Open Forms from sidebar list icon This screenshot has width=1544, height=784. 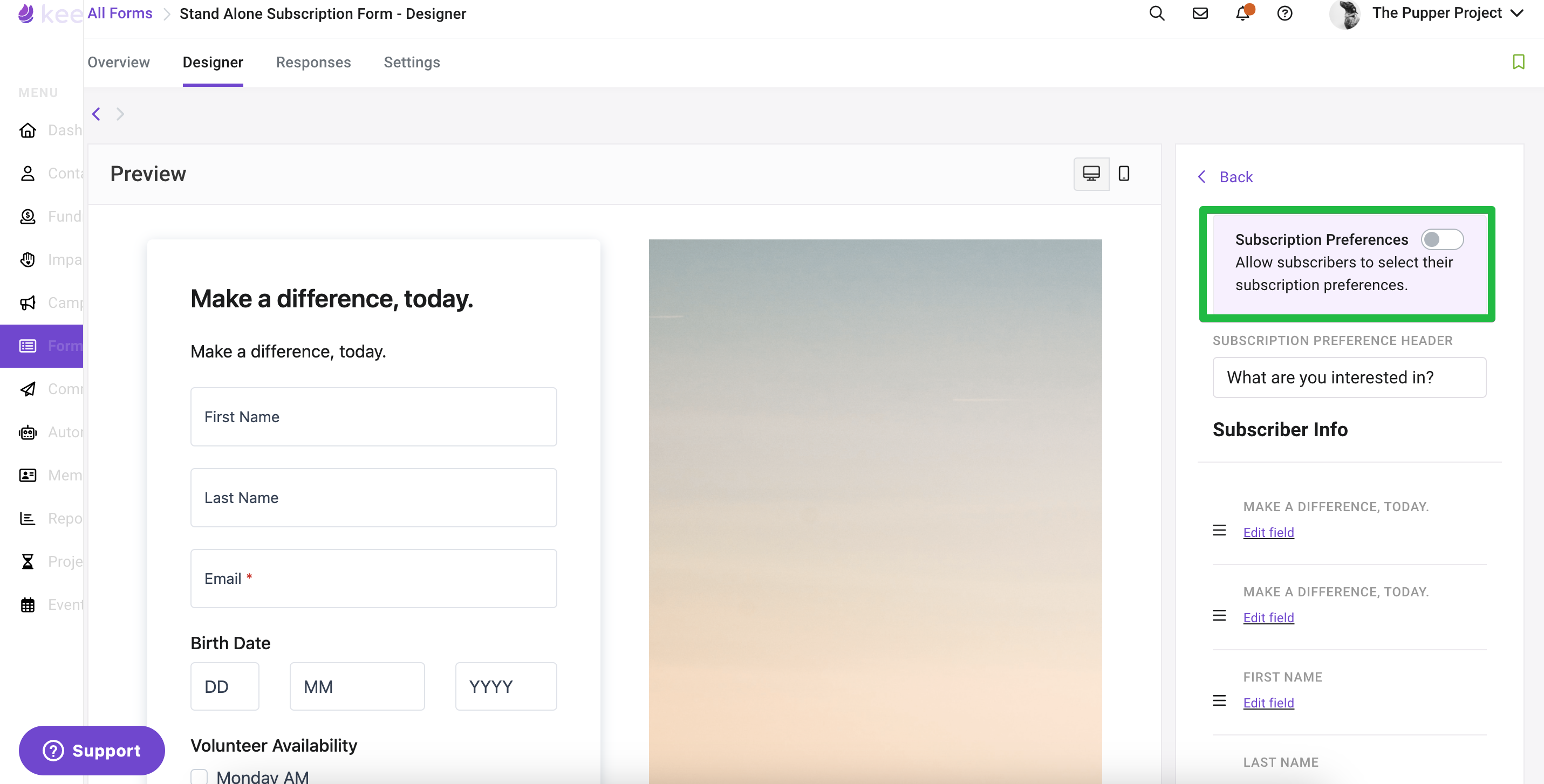(28, 346)
